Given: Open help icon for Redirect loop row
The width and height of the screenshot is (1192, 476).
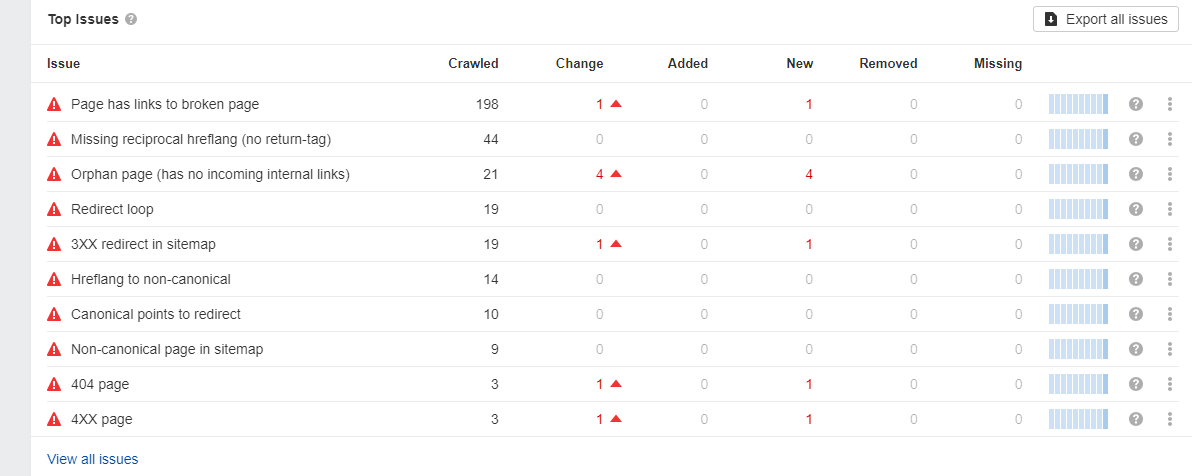Looking at the screenshot, I should pos(1136,209).
